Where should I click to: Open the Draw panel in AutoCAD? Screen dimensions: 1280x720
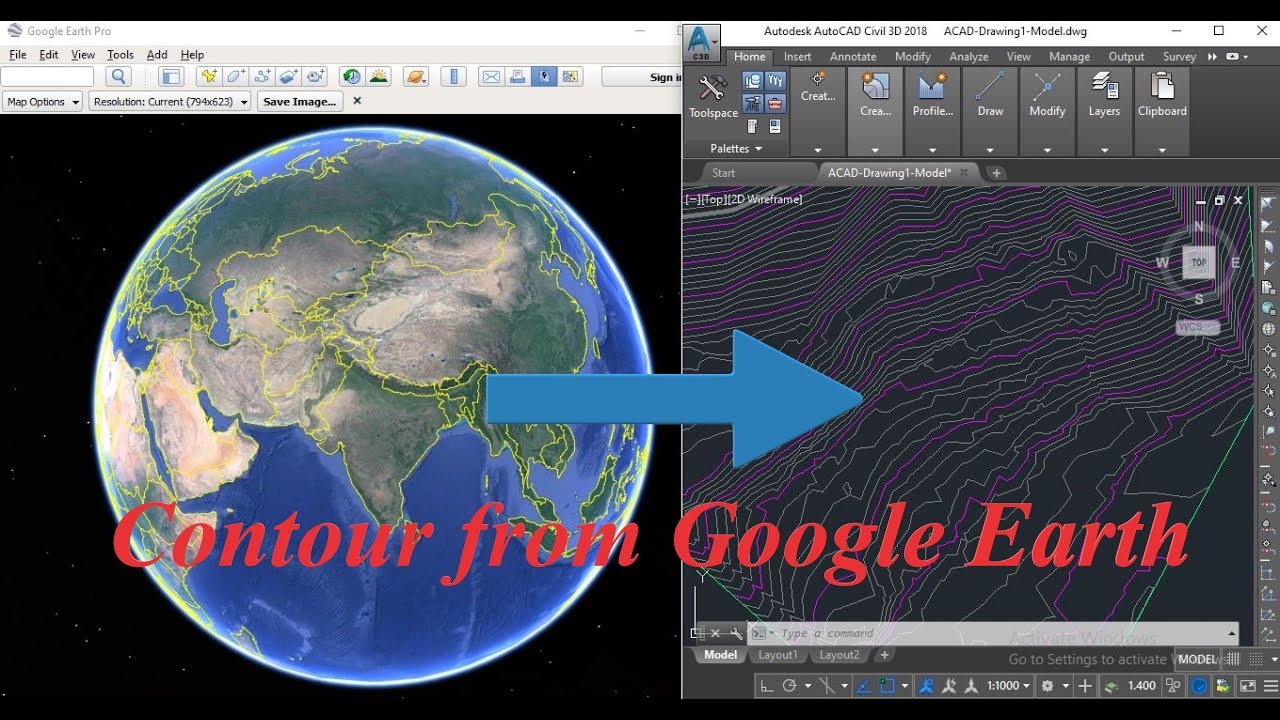coord(990,96)
